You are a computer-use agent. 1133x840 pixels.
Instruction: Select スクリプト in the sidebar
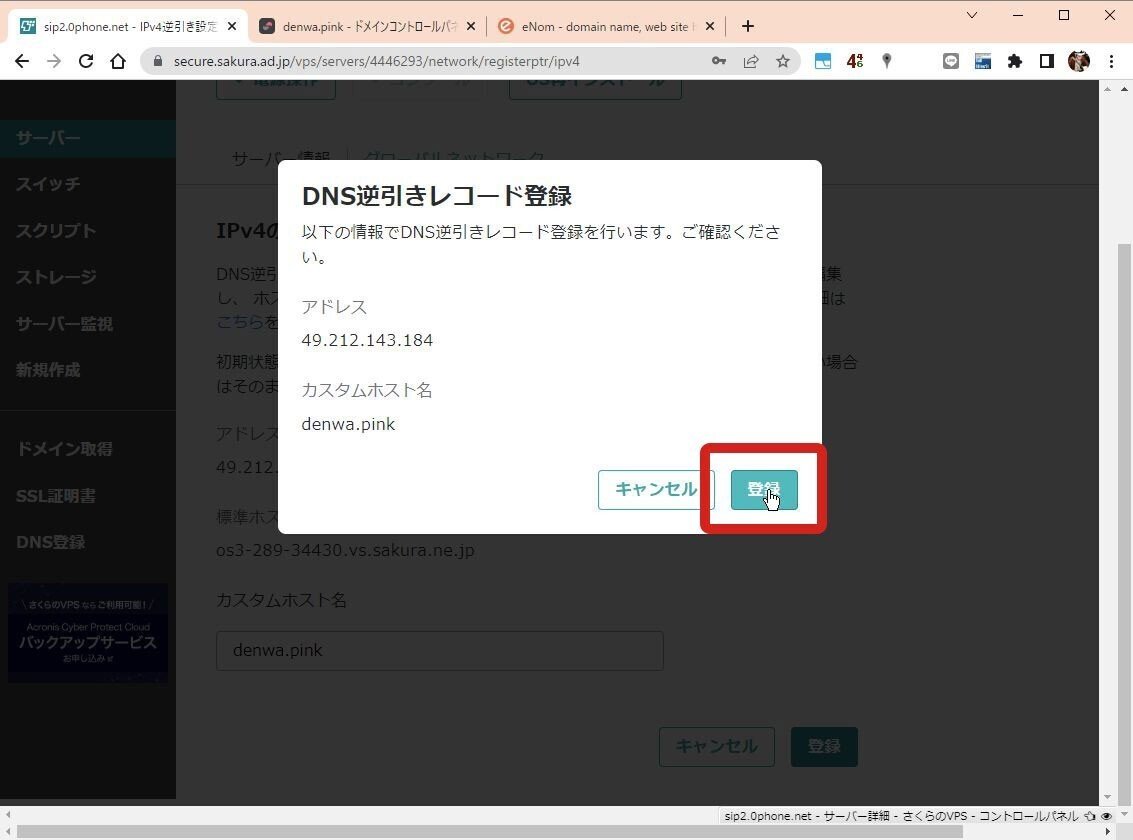pos(56,231)
